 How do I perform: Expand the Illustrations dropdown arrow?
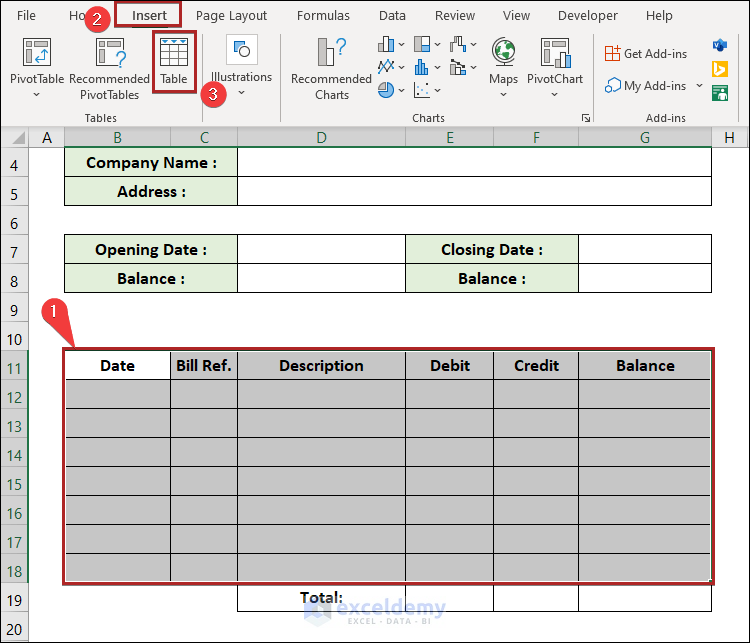click(242, 93)
